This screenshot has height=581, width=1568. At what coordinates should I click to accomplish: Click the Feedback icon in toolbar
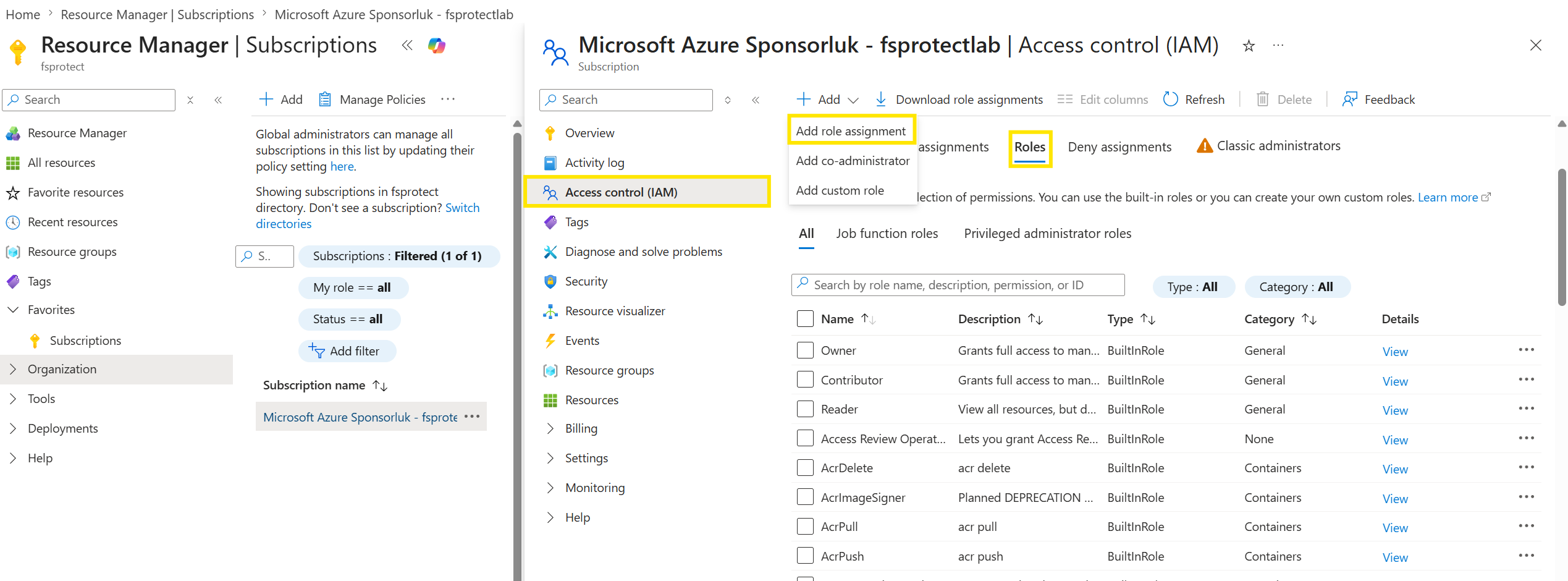click(x=1350, y=99)
